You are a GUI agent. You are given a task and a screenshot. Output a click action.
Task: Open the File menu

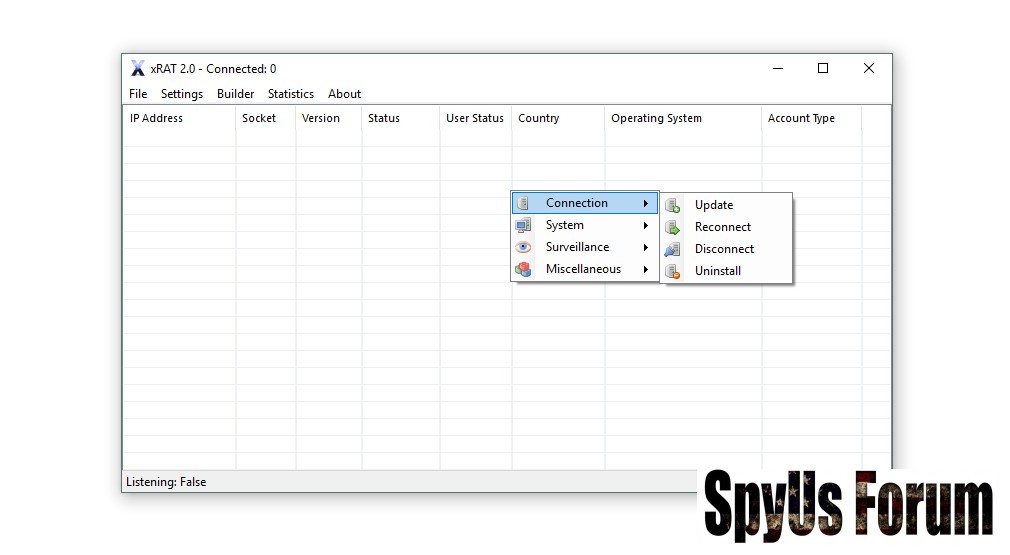point(138,94)
